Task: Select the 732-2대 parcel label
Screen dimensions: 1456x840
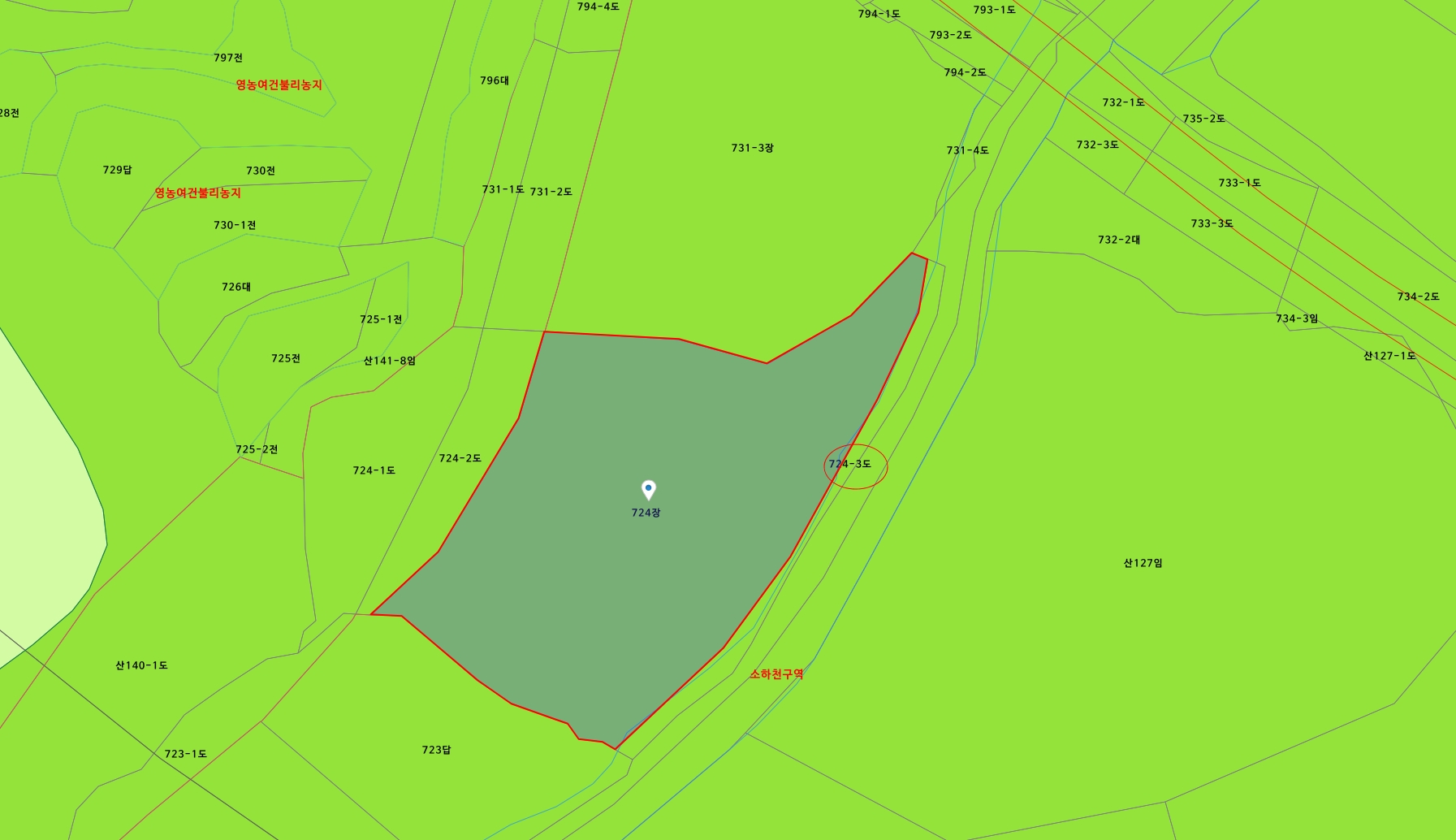Action: click(x=1119, y=240)
